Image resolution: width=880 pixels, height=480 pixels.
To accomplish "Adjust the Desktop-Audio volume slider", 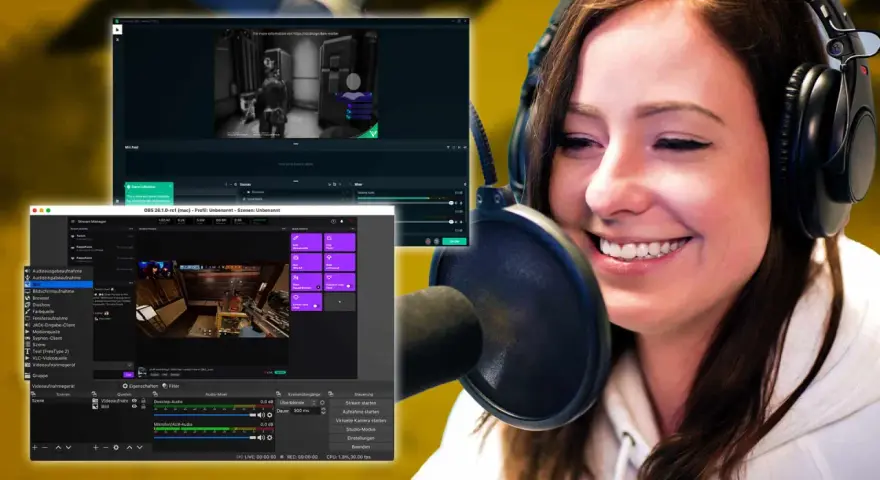I will click(x=205, y=415).
